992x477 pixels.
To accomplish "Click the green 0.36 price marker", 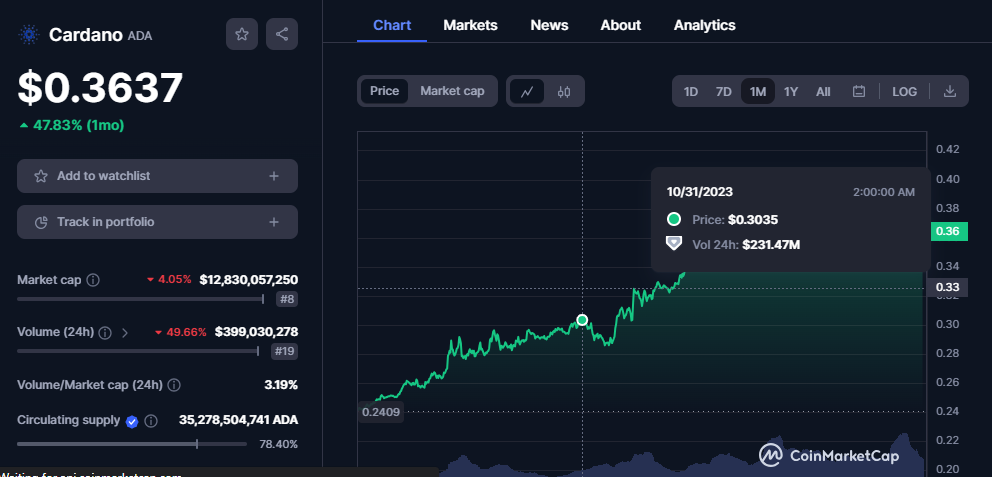I will tap(946, 231).
